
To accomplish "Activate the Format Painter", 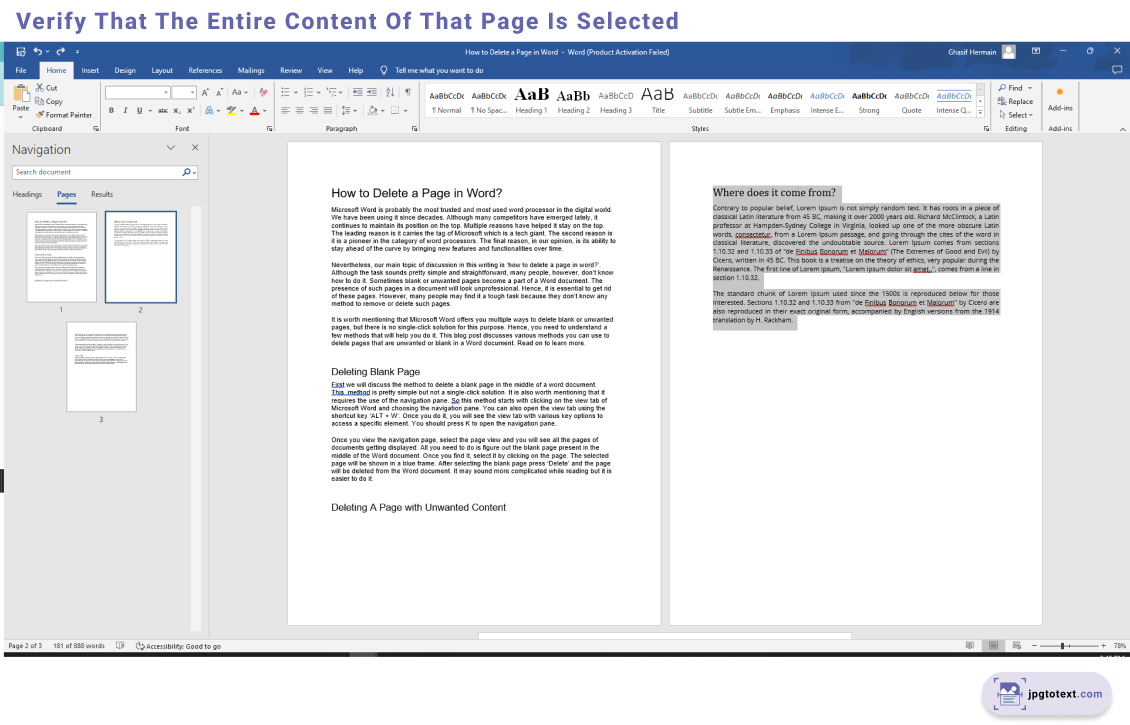I will tap(64, 115).
